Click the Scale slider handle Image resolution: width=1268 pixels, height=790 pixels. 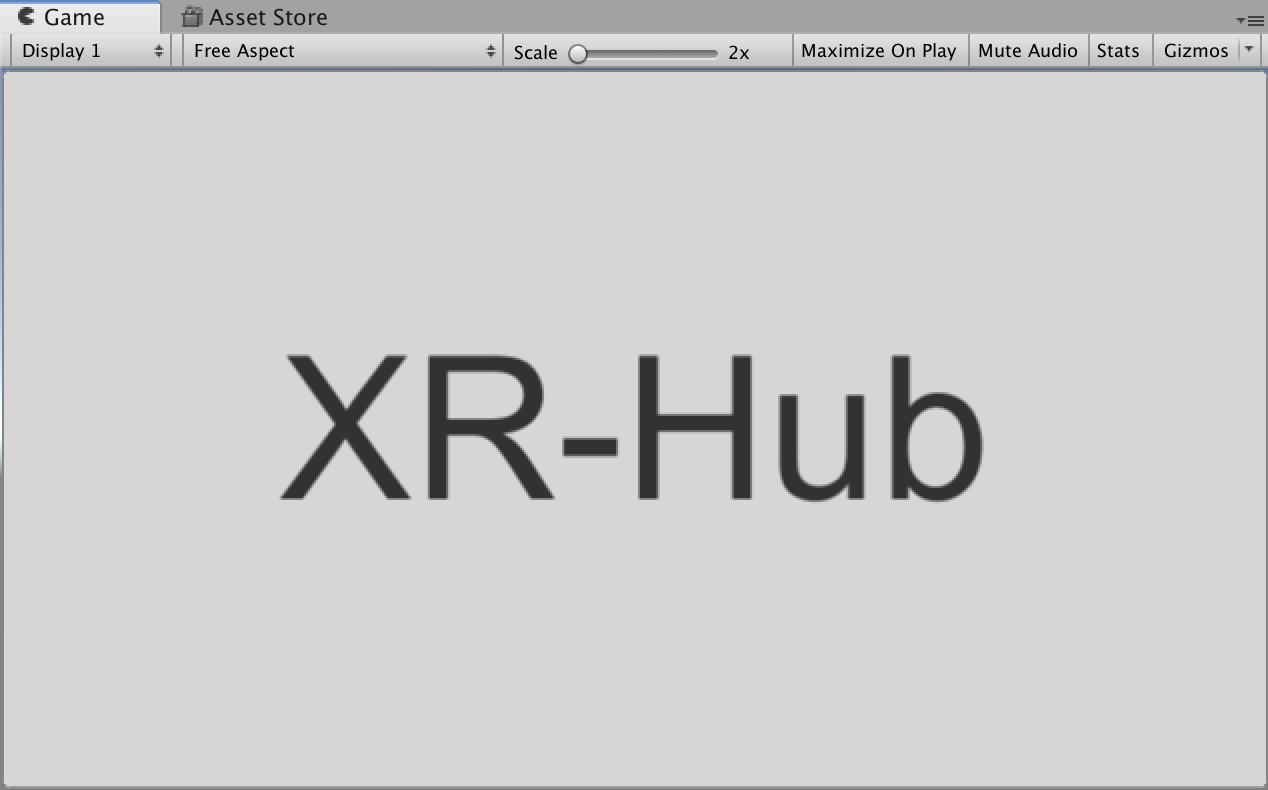click(x=578, y=53)
